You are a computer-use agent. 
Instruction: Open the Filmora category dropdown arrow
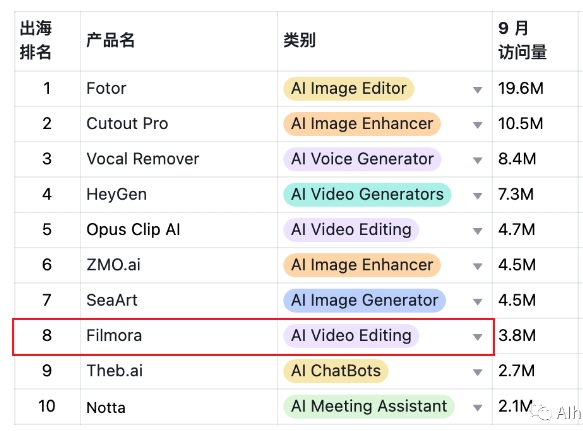(x=477, y=337)
